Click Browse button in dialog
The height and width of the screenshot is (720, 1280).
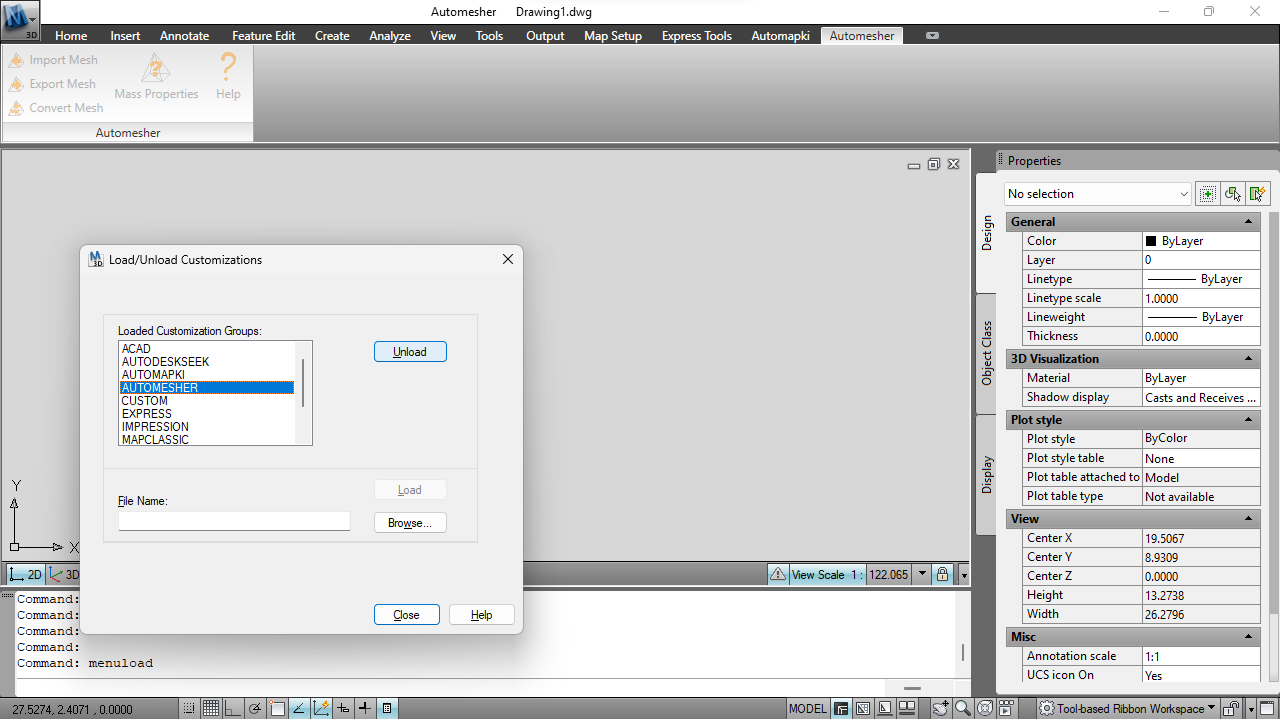pos(410,523)
